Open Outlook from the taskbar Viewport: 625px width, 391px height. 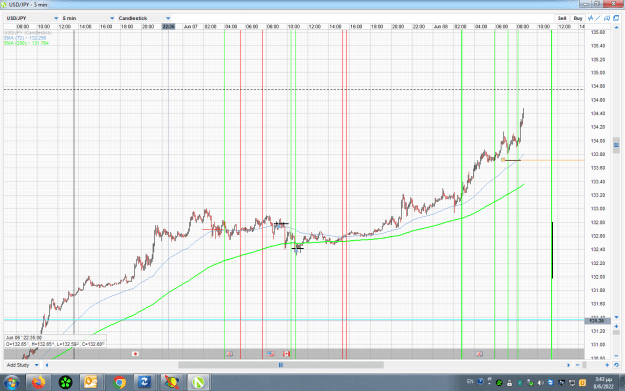(x=90, y=383)
